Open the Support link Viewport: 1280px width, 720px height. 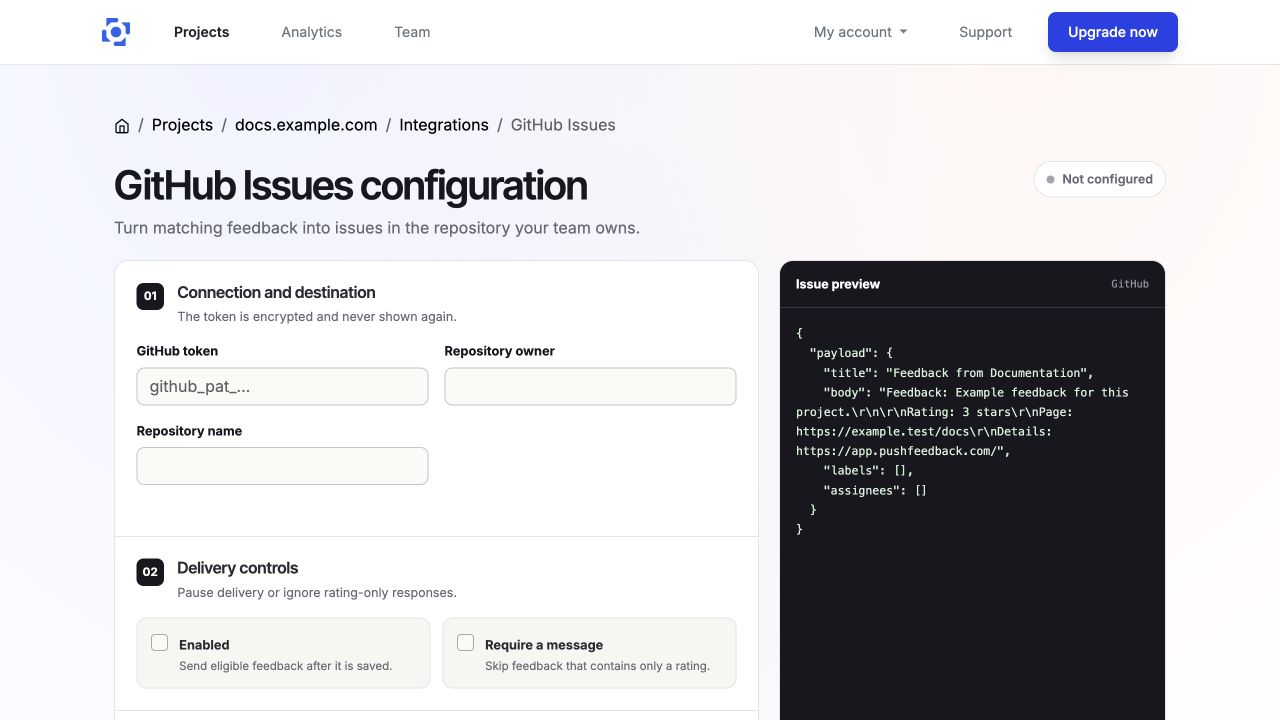(985, 32)
